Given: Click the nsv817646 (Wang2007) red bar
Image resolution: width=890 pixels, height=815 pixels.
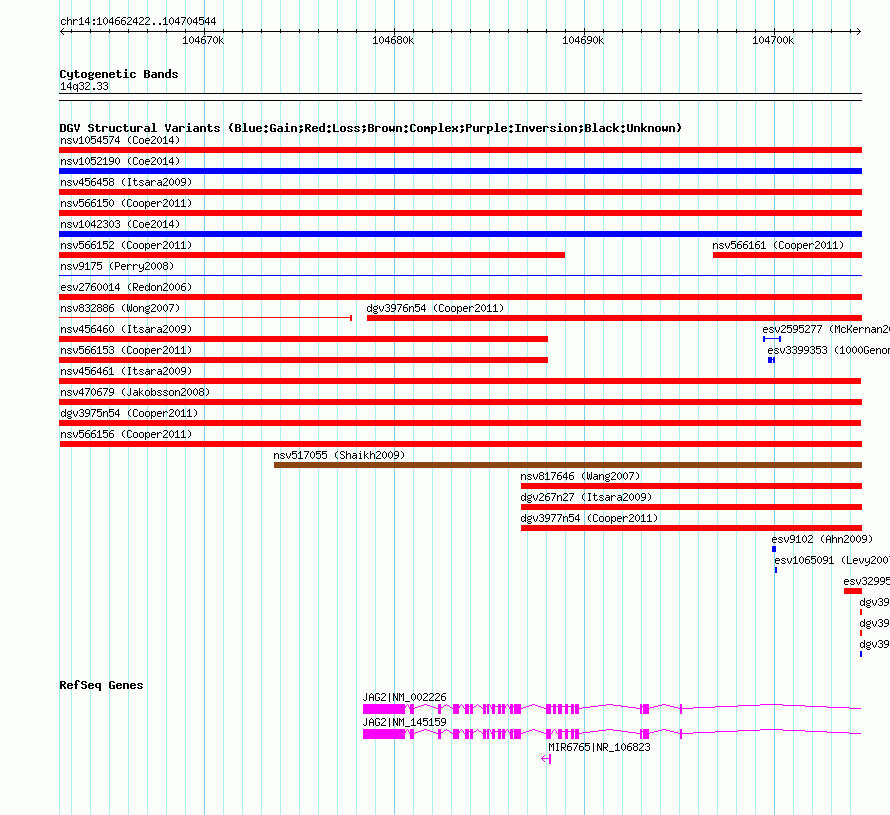Looking at the screenshot, I should [691, 486].
